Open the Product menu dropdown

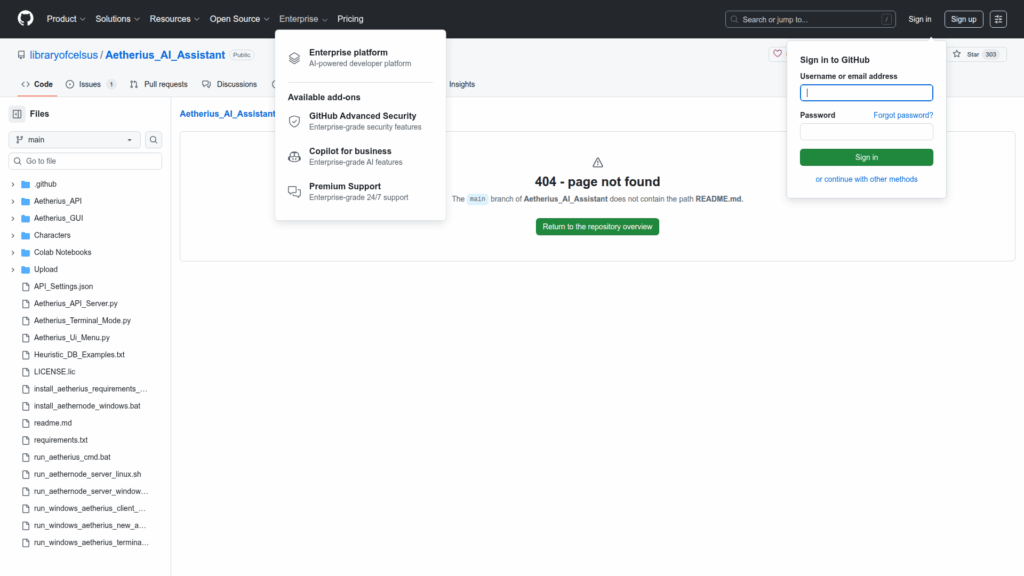[x=66, y=19]
